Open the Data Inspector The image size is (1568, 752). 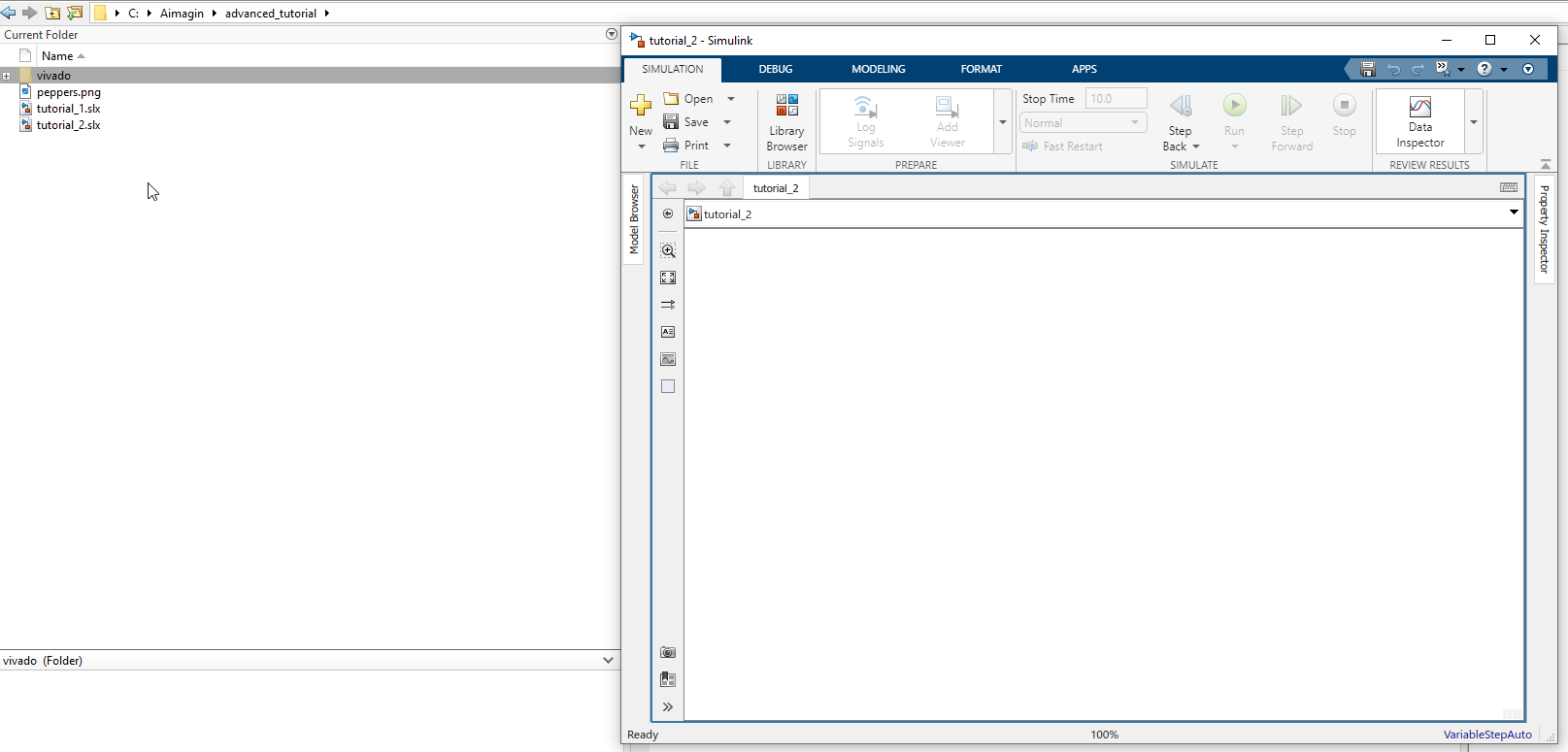point(1419,122)
